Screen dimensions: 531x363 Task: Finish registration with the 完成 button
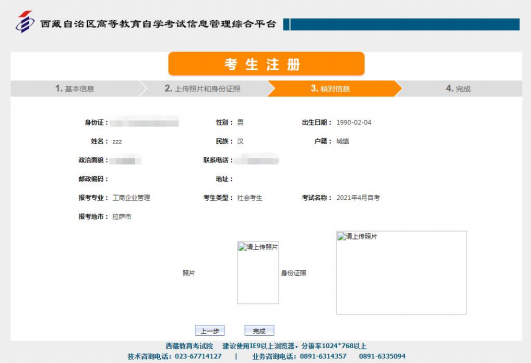click(259, 331)
